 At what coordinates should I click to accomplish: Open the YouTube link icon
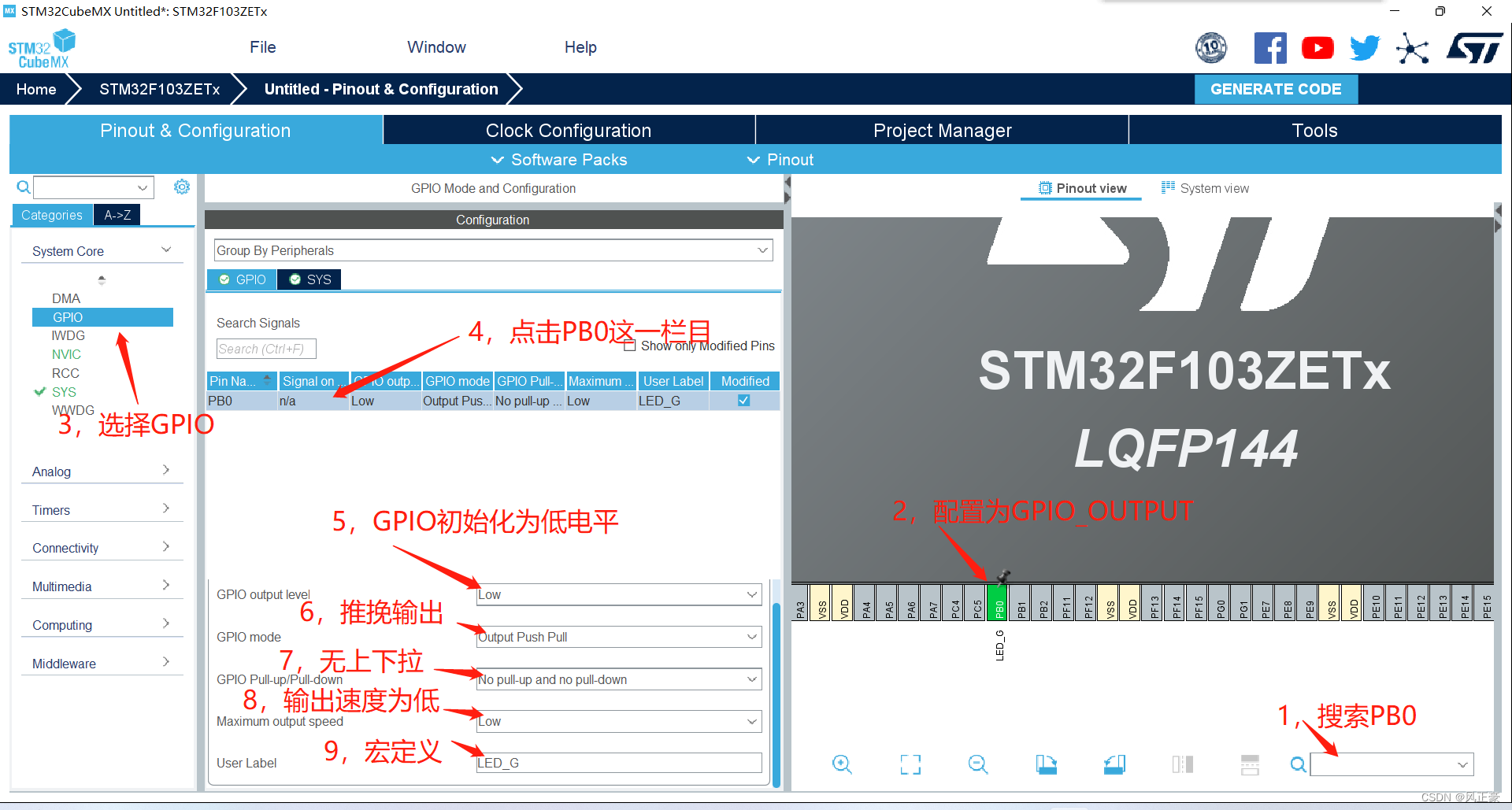coord(1317,48)
